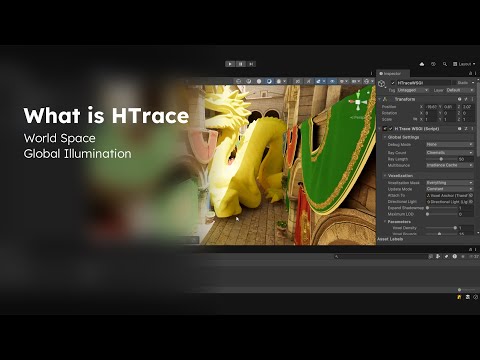The height and width of the screenshot is (360, 480).
Task: Click the middle status bar icon
Action: pos(468,297)
